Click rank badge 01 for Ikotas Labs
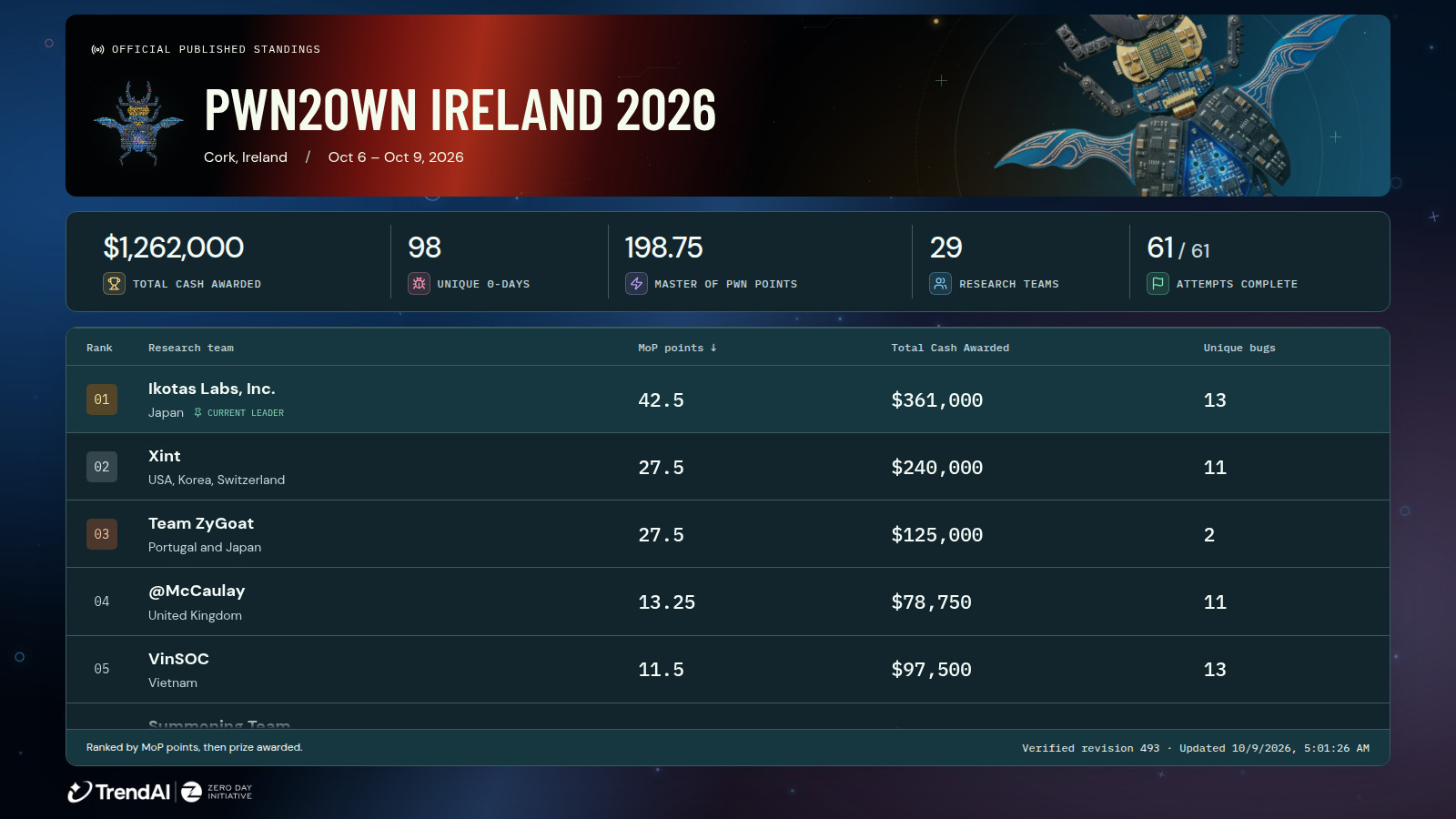Screen dimensions: 1456x819 102,399
